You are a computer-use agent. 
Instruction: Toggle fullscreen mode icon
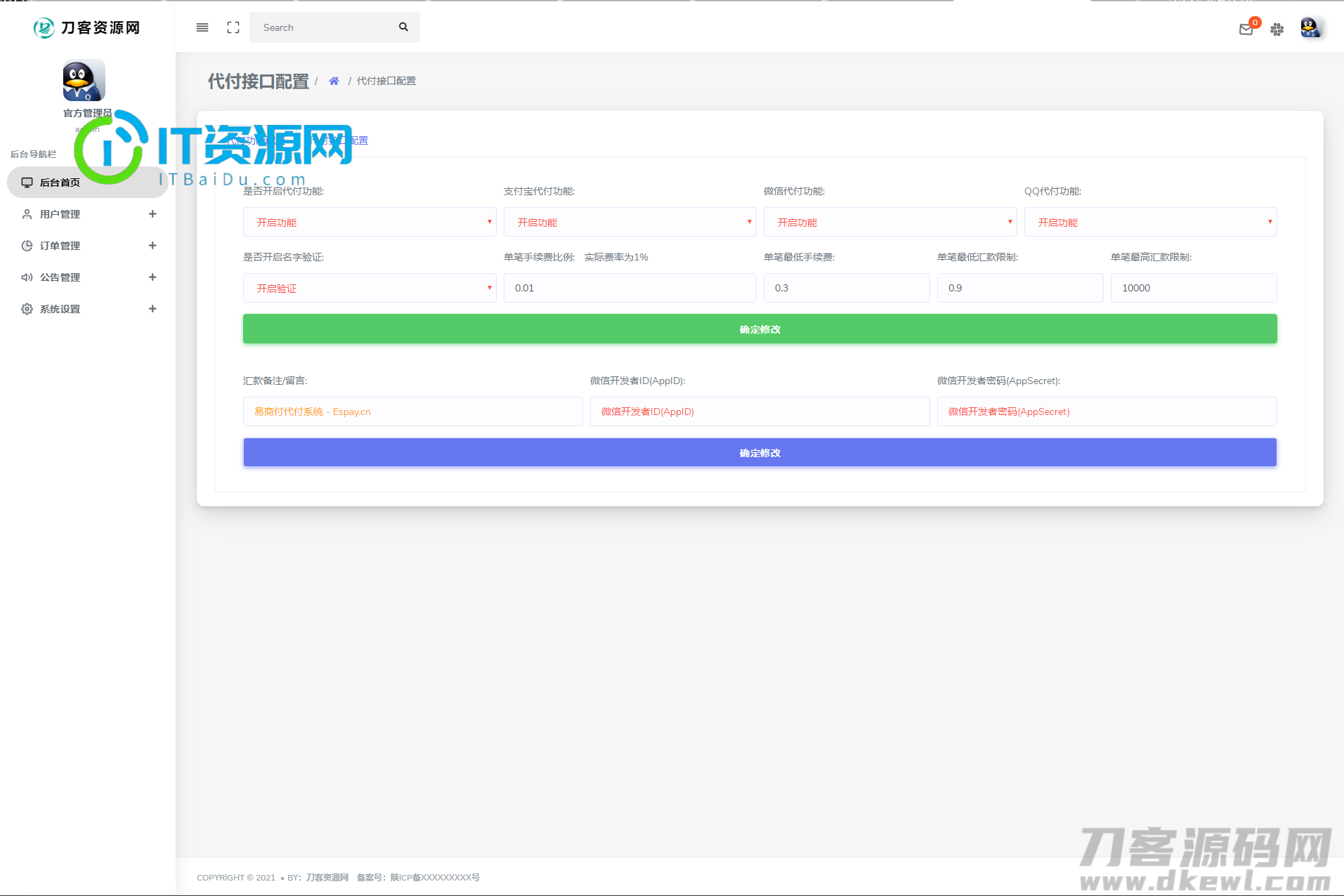tap(233, 27)
